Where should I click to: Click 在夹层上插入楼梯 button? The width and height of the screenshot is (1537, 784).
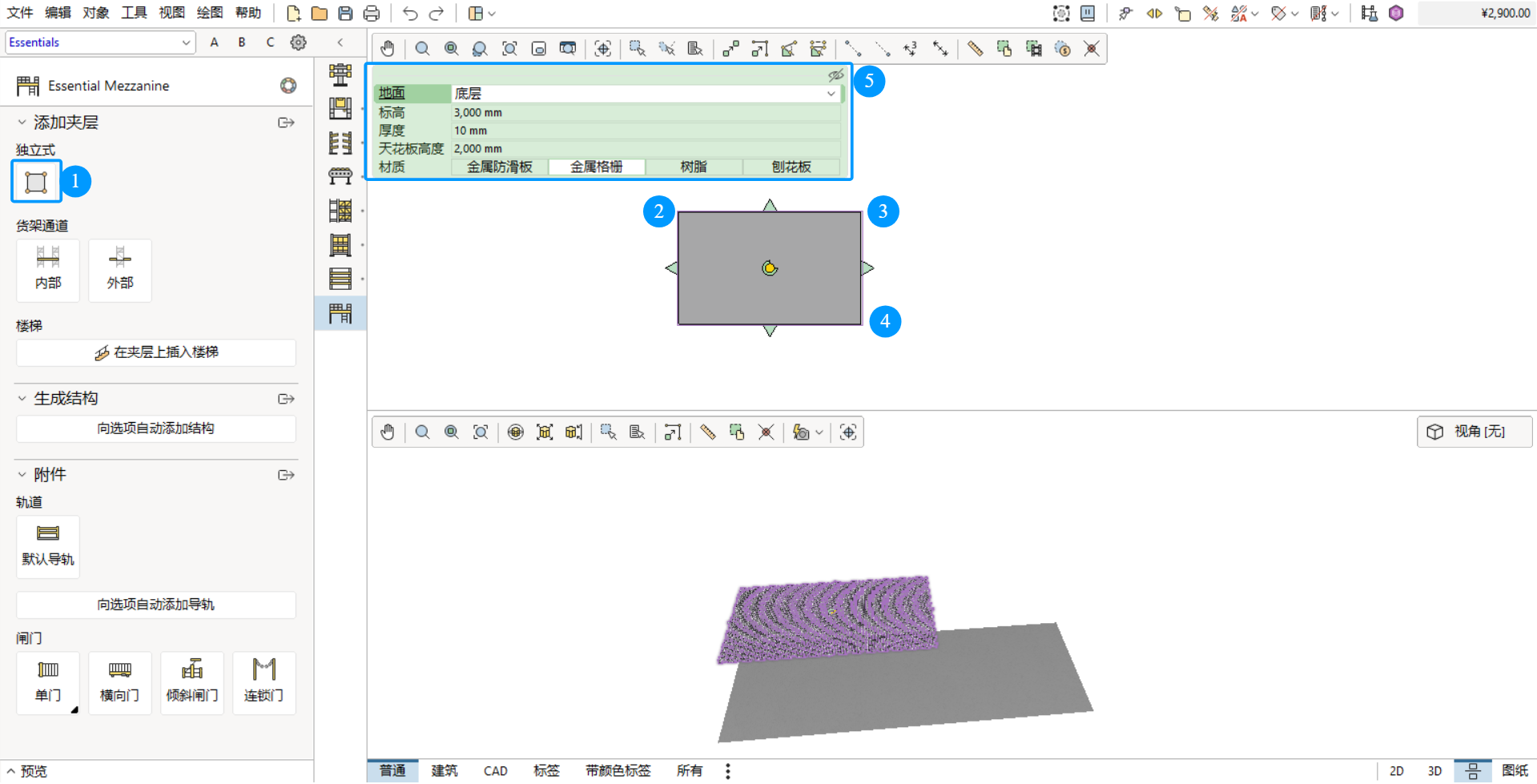click(156, 352)
